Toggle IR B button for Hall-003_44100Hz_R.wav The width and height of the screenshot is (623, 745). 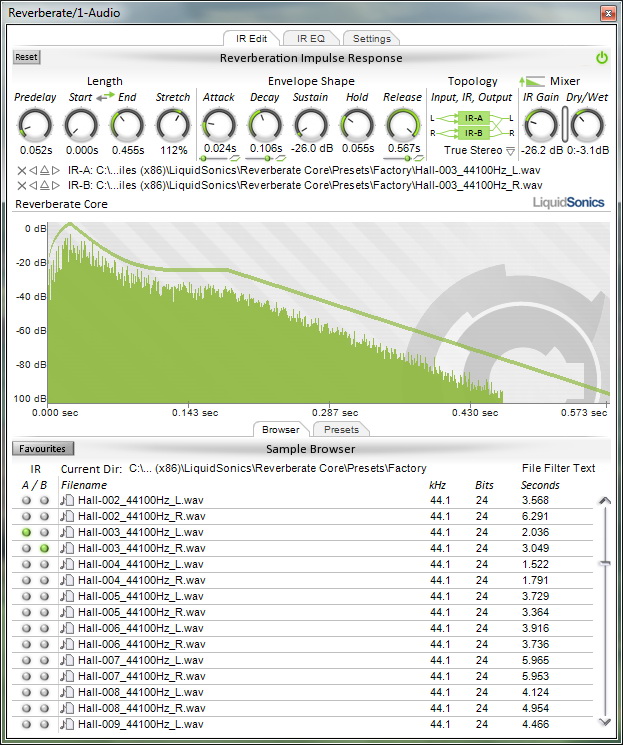pos(44,548)
